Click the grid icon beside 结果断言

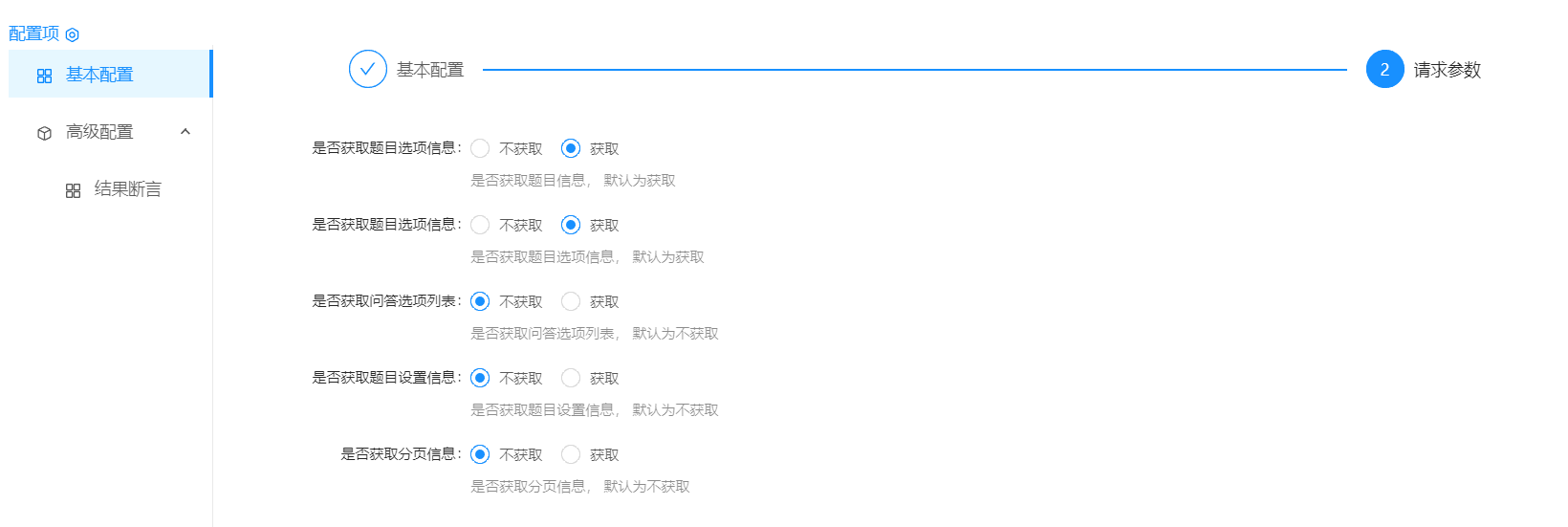[x=73, y=190]
